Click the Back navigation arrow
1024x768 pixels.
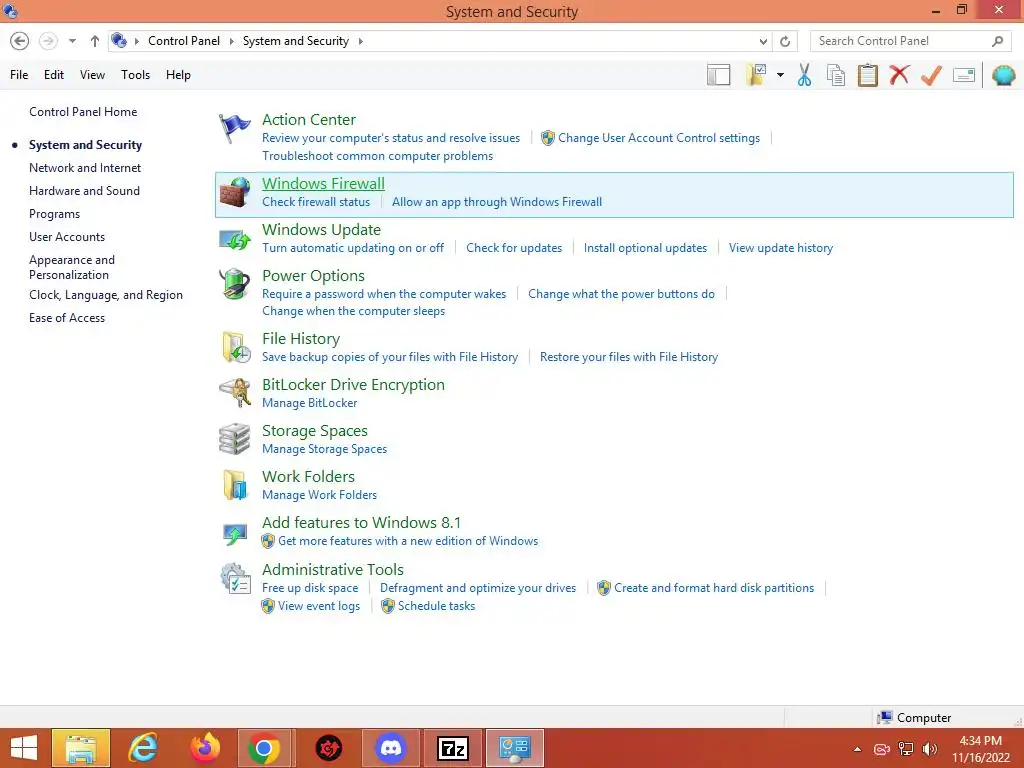point(20,41)
